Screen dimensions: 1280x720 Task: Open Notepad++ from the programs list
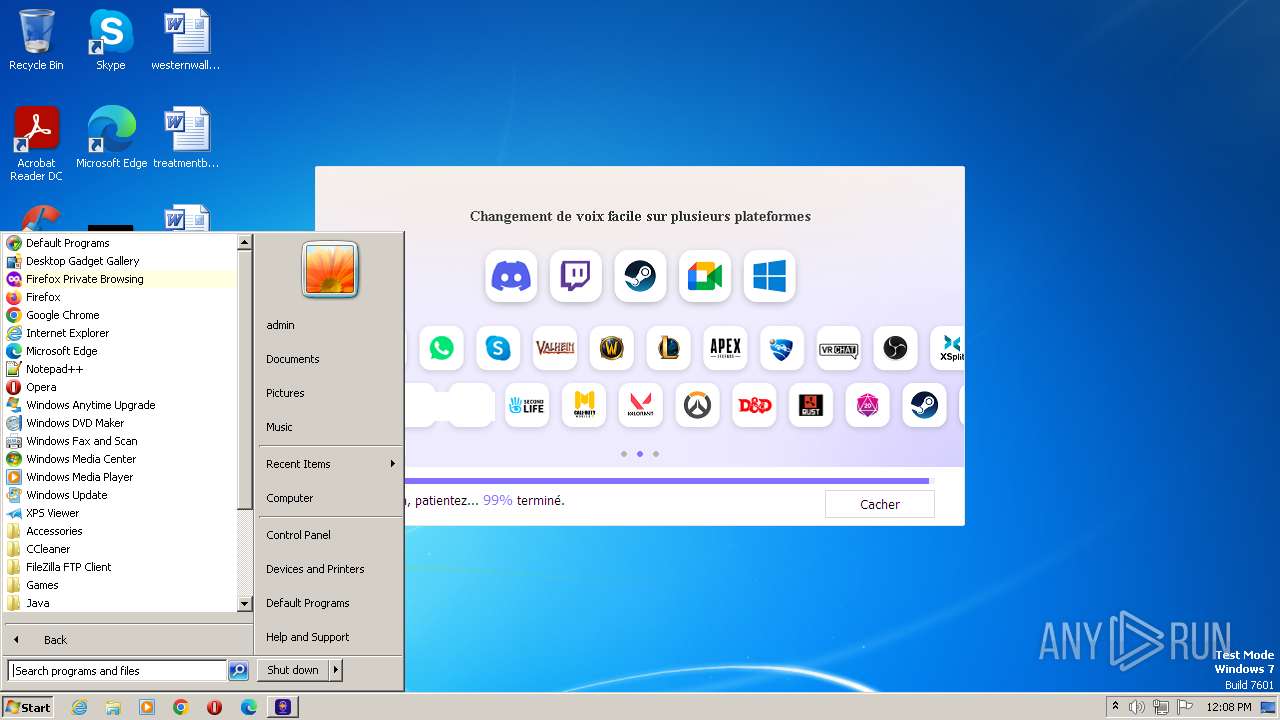[120, 369]
